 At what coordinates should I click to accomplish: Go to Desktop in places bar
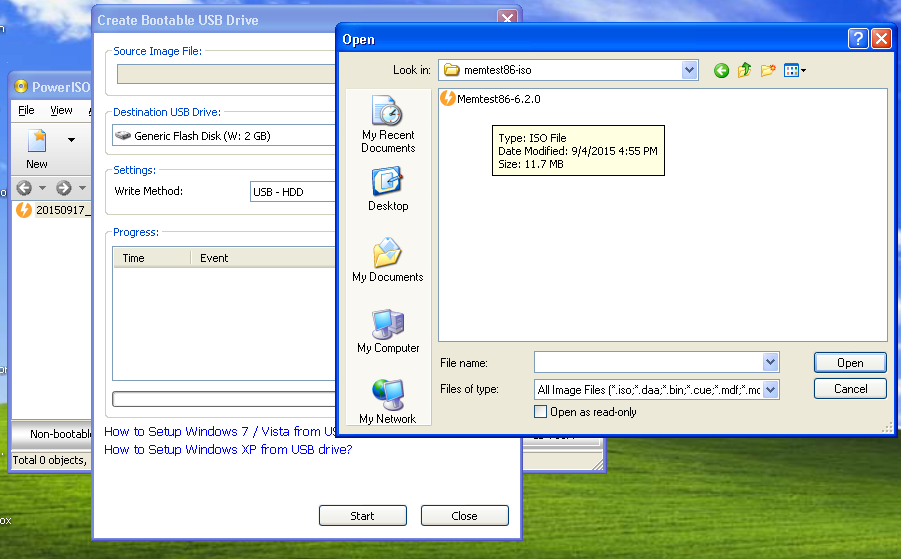tap(388, 190)
